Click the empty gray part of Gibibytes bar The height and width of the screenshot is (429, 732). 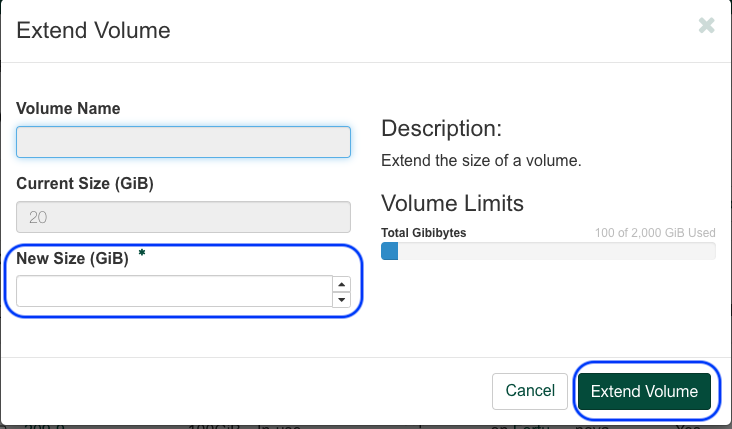(556, 251)
